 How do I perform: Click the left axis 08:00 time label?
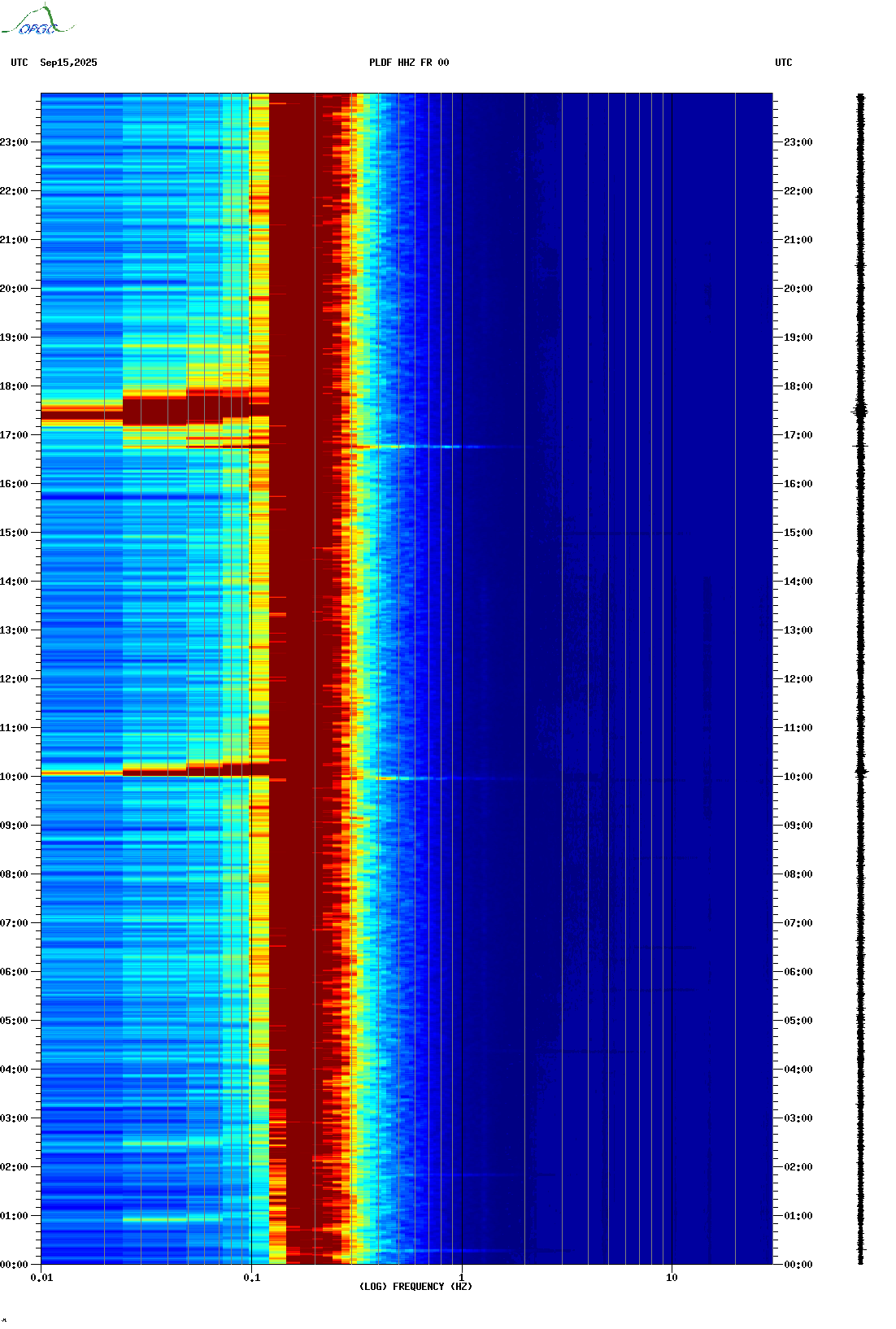[14, 874]
